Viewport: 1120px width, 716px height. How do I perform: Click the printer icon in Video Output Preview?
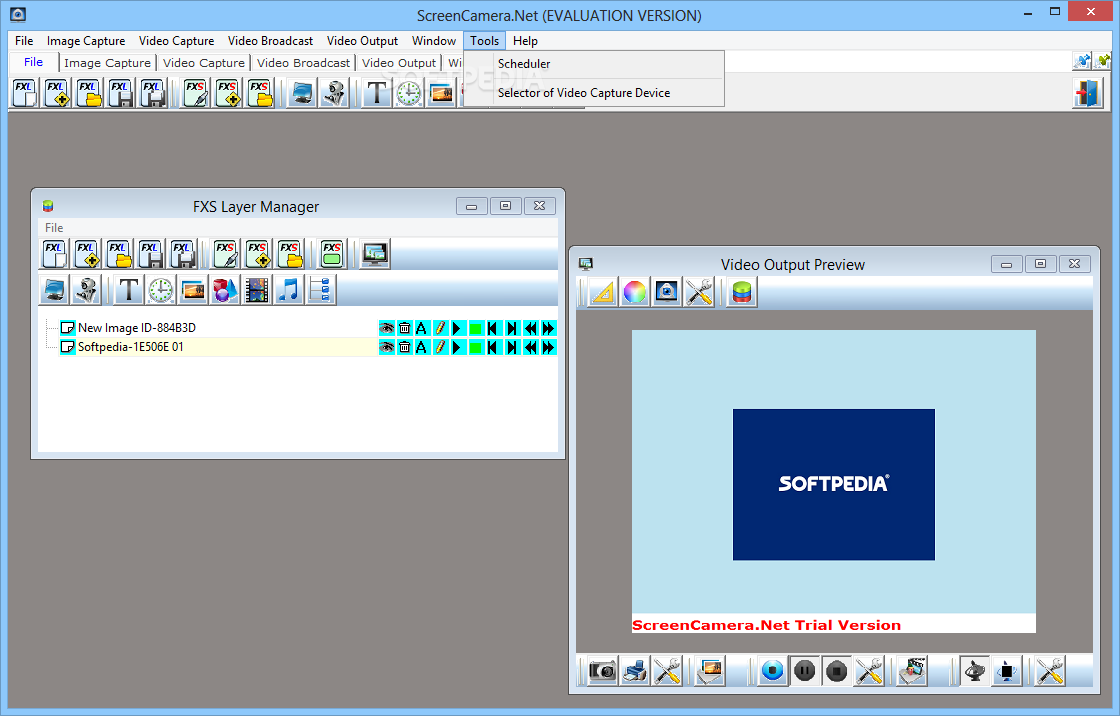635,671
